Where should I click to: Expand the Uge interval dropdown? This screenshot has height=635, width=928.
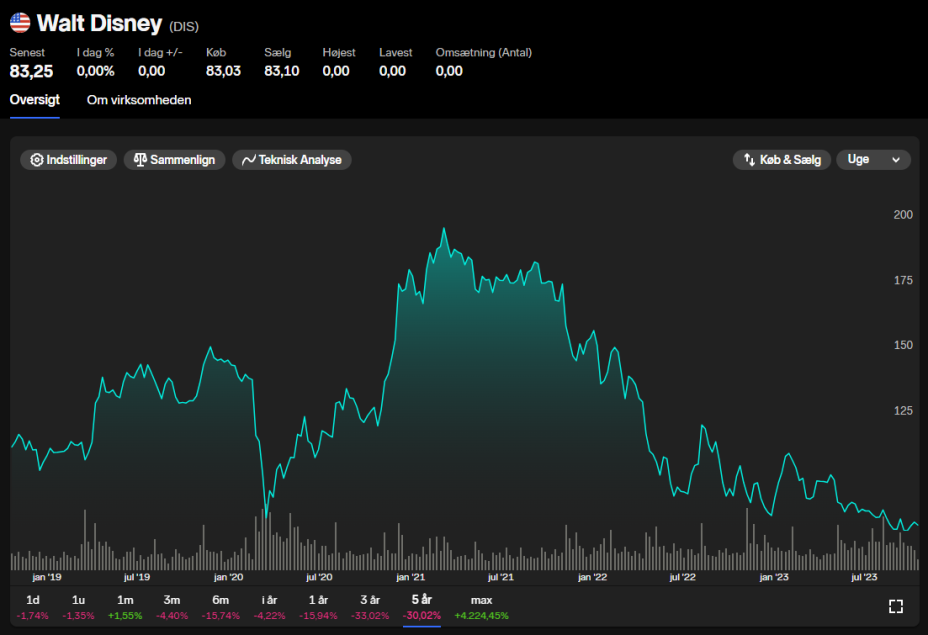874,160
